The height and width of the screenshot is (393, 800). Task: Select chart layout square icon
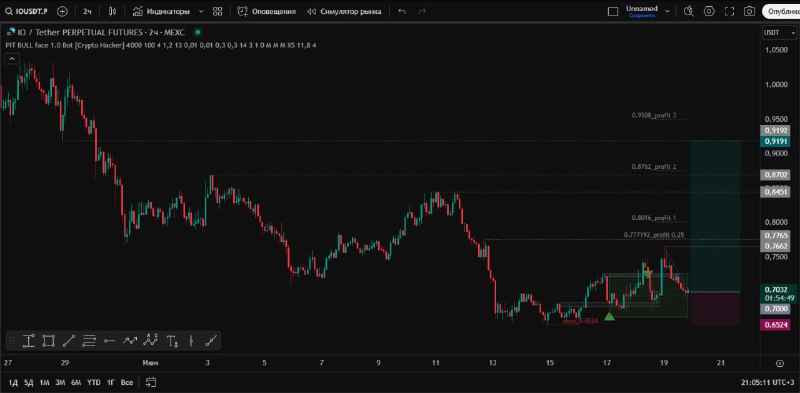(x=613, y=11)
